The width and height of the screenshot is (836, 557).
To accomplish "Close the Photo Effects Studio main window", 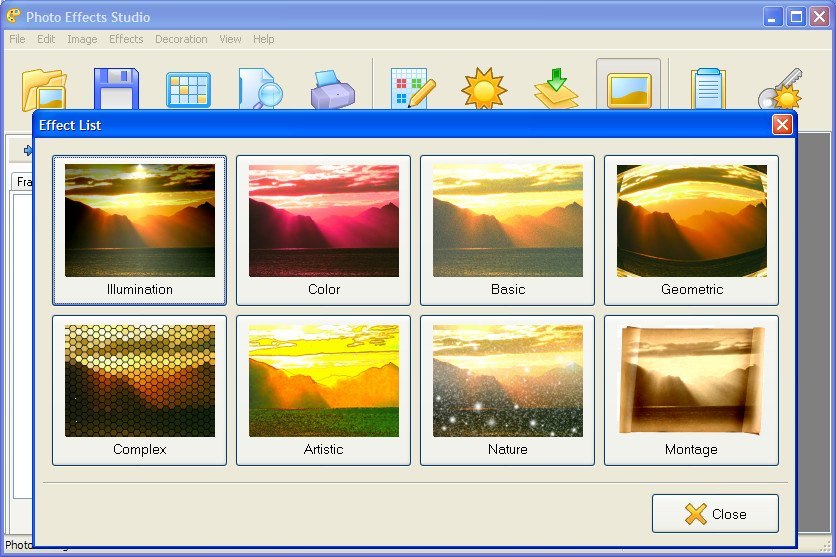I will pos(819,17).
